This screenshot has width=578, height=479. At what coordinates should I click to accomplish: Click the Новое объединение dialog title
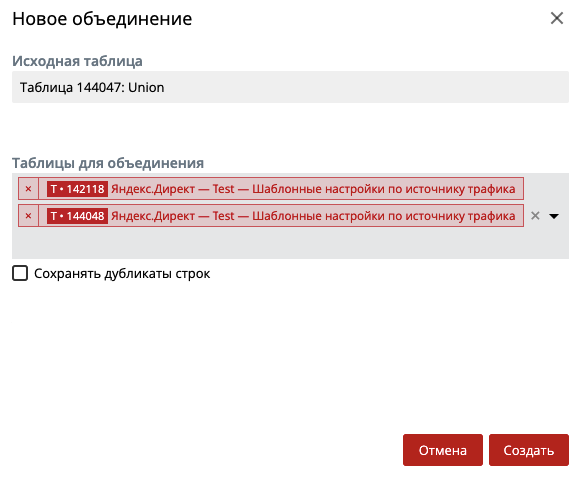click(102, 19)
